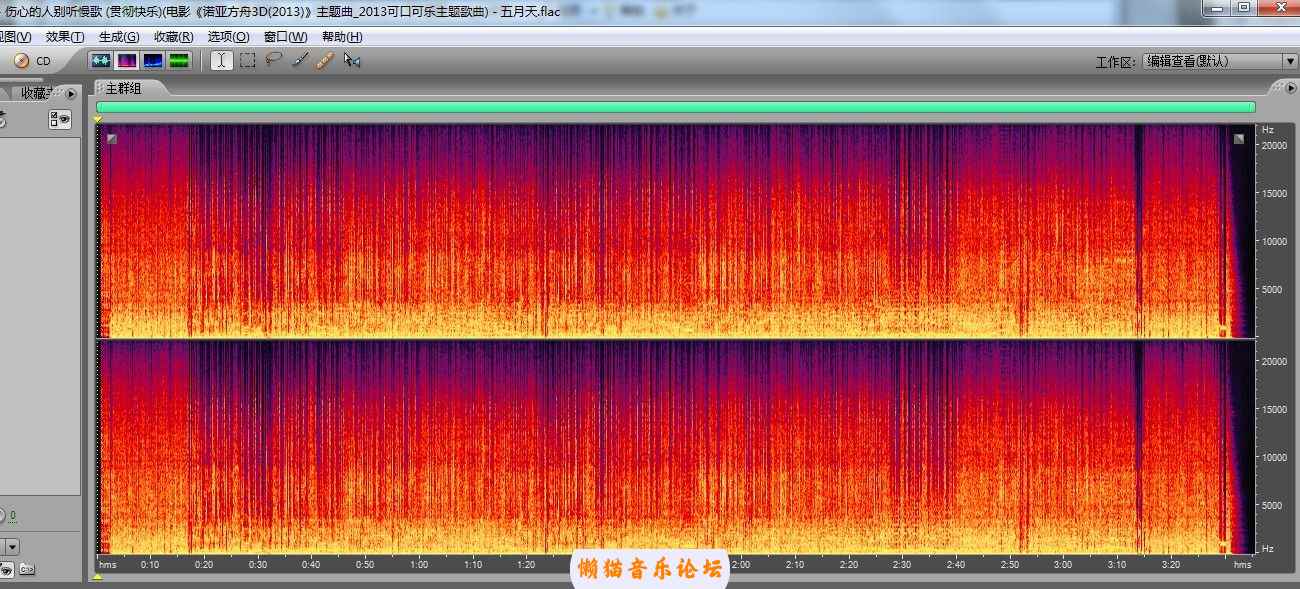Click the top-left fade handle of the upper channel

tap(112, 139)
